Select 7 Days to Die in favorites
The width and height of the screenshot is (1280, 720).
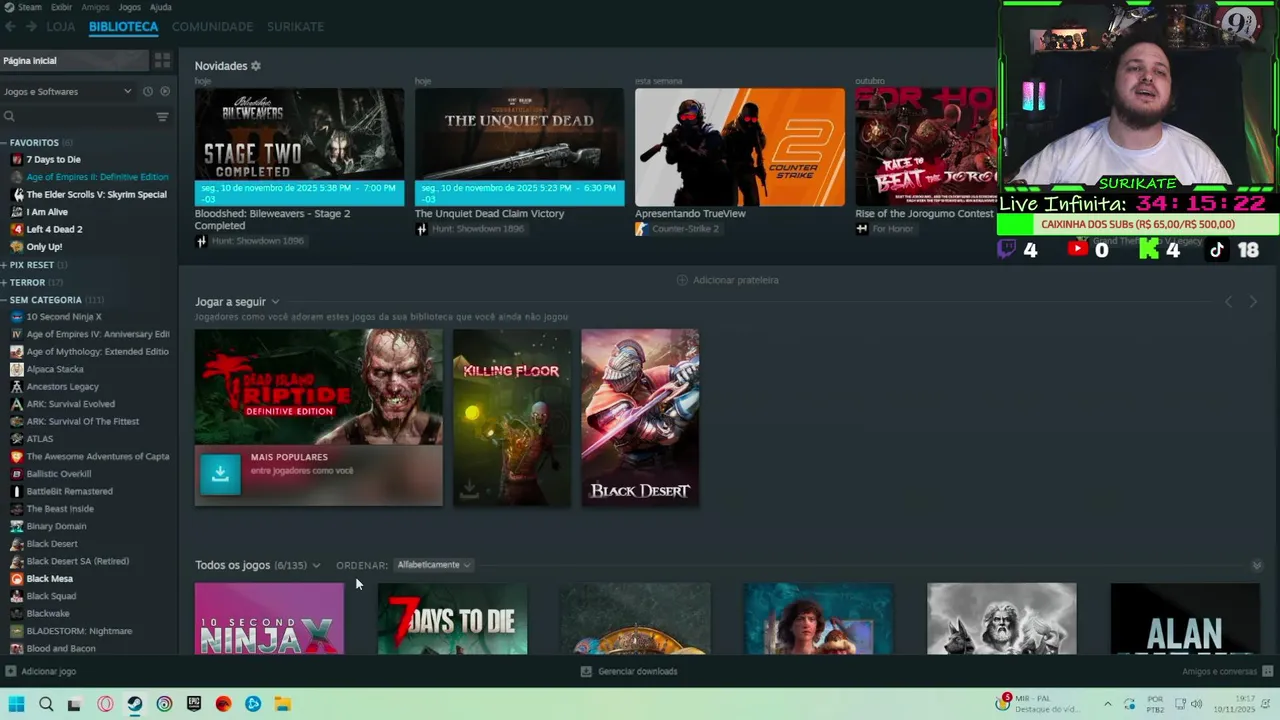pyautogui.click(x=53, y=160)
